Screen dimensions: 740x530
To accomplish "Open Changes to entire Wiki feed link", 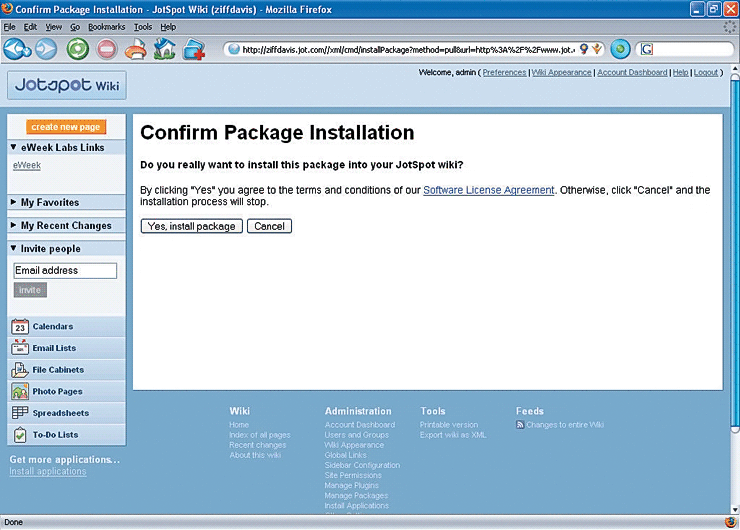I will pyautogui.click(x=565, y=425).
